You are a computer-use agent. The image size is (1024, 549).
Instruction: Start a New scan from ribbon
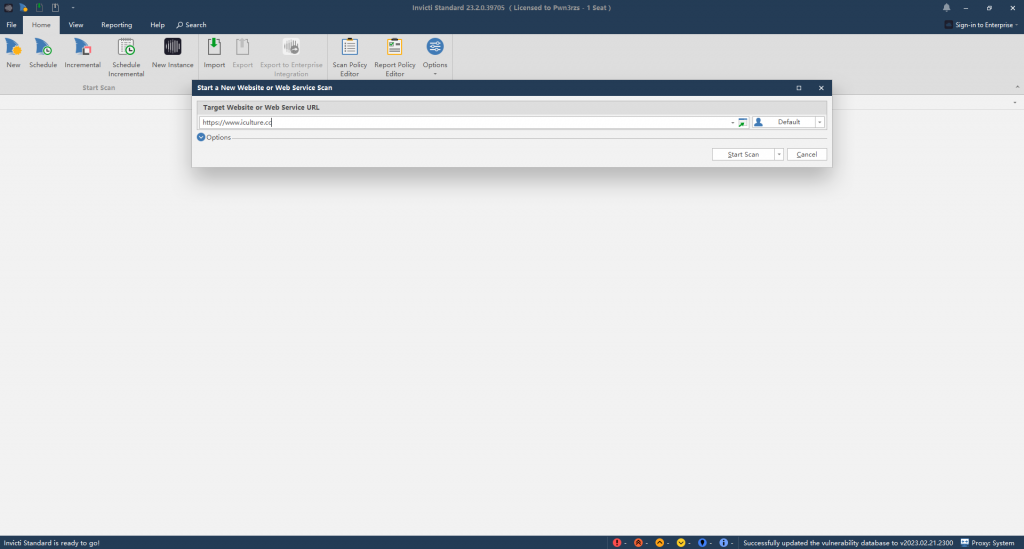(13, 54)
